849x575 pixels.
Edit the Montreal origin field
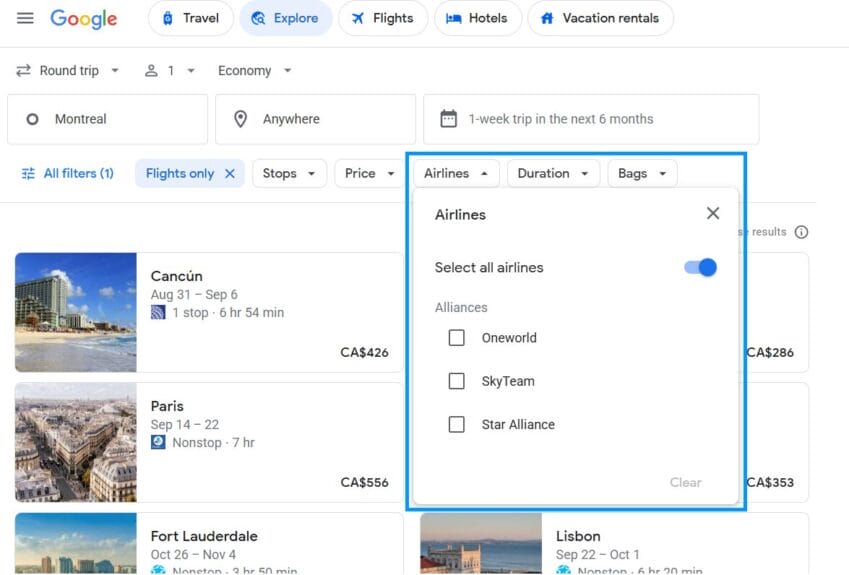point(107,119)
